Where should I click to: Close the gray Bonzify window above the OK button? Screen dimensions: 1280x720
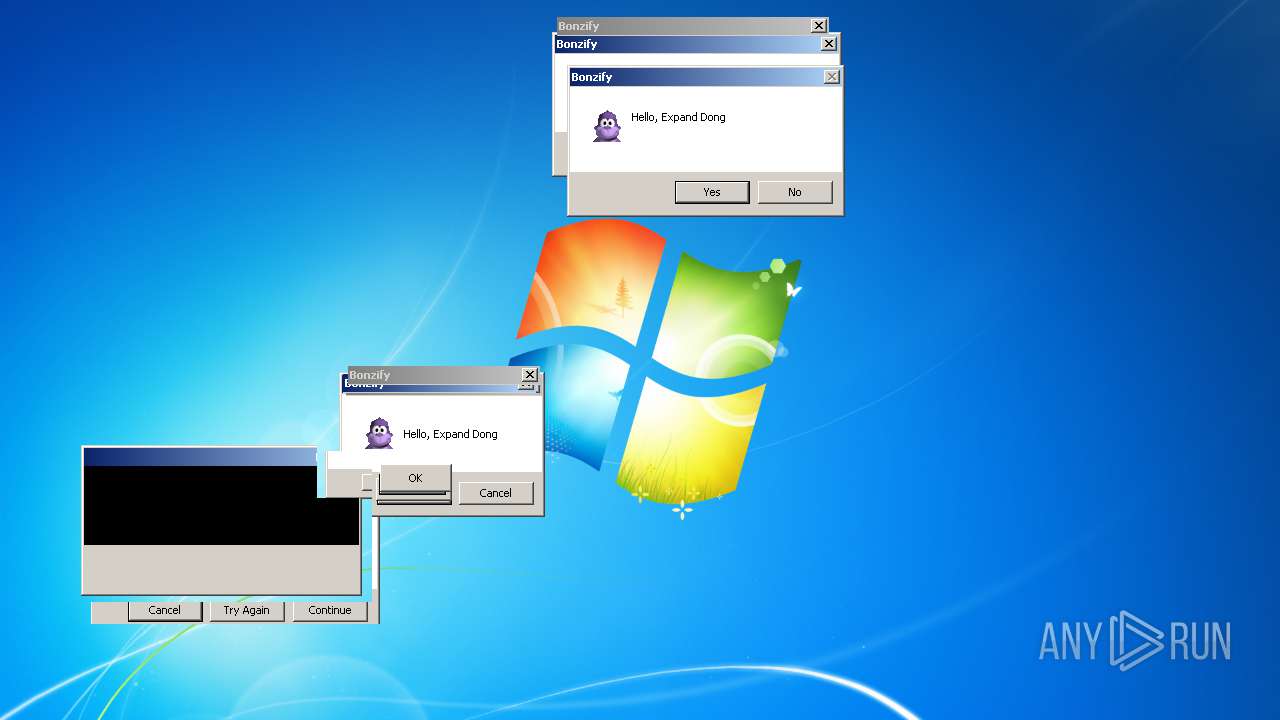point(530,375)
